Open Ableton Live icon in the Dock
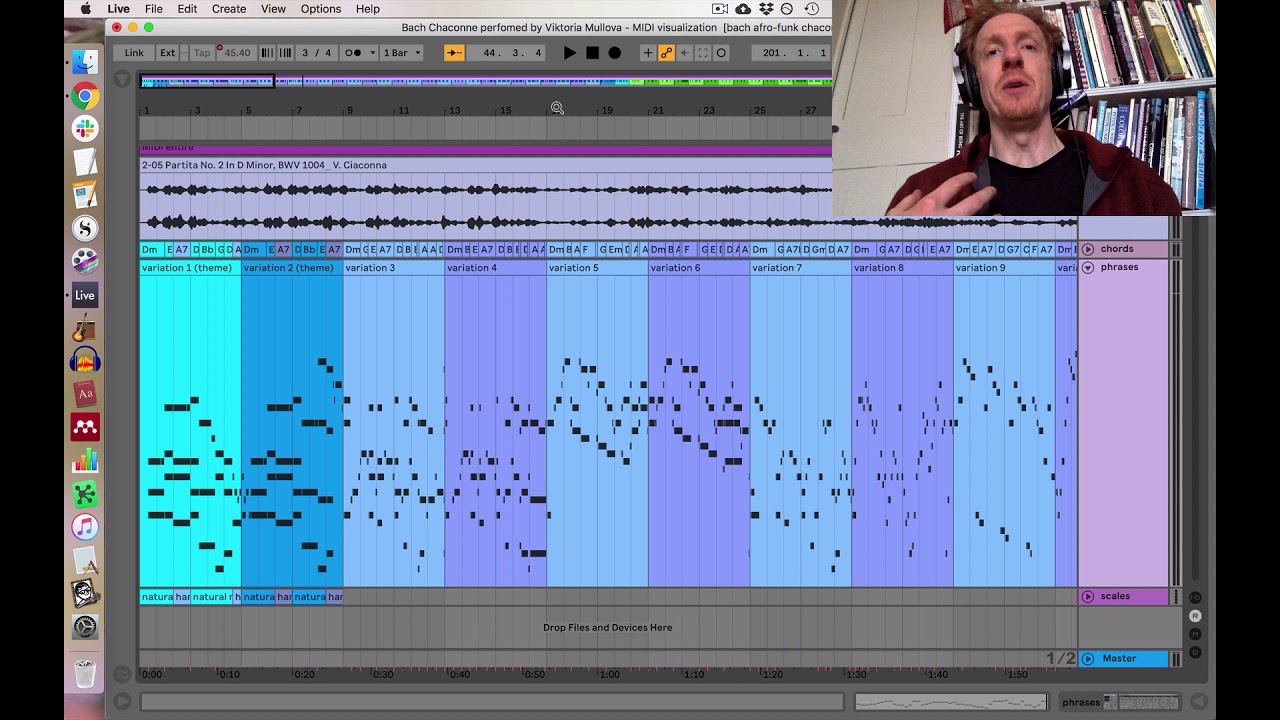The width and height of the screenshot is (1280, 720). [85, 295]
